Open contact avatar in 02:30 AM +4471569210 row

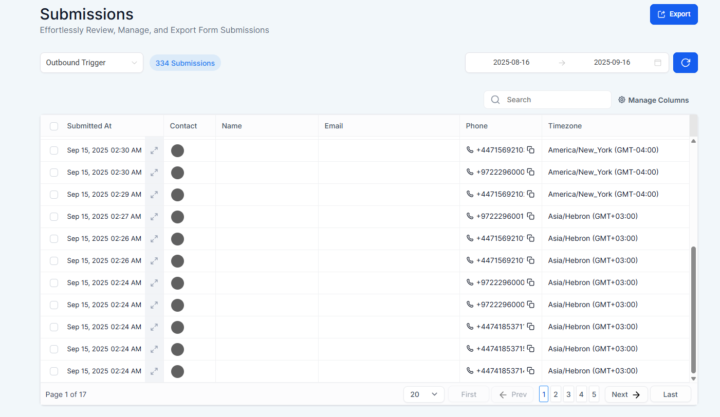coord(177,151)
